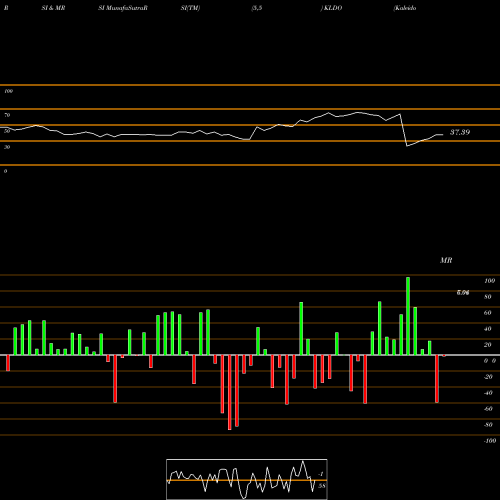Click the '-1' label in mini chart
500x500 pixels.
point(321,474)
